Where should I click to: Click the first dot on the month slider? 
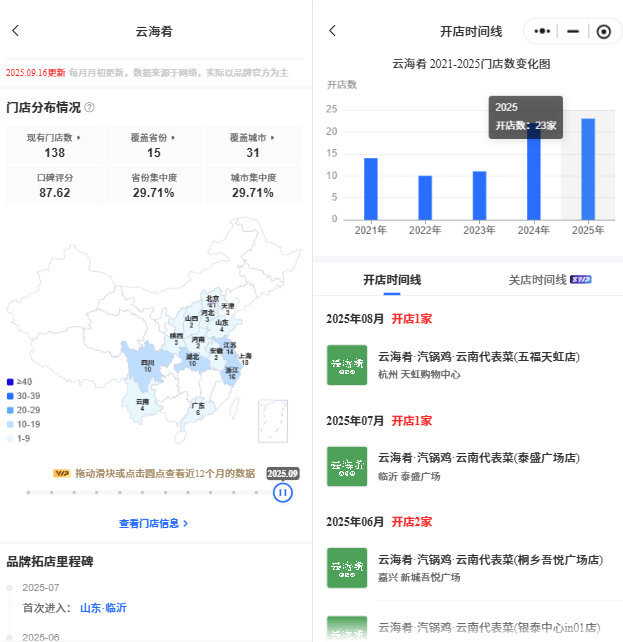coord(28,492)
